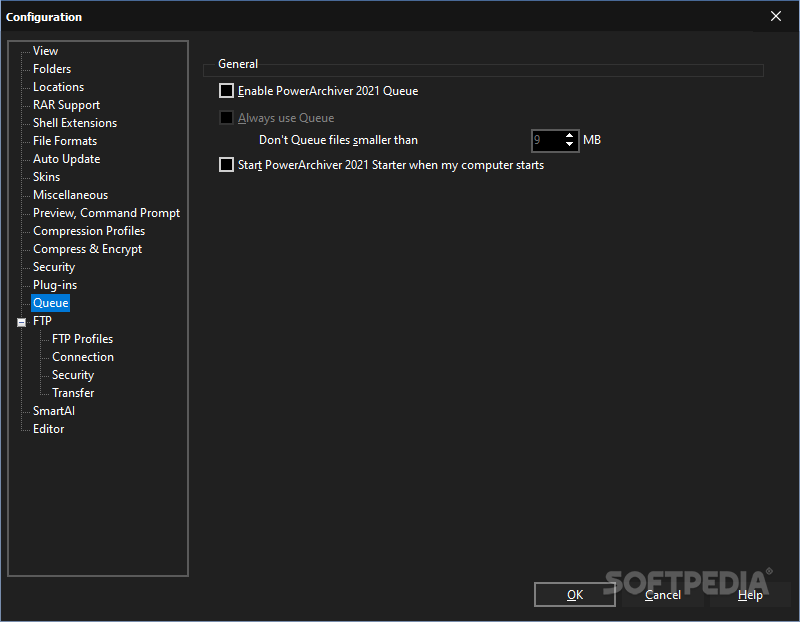800x622 pixels.
Task: Select the Queue tree item
Action: (51, 303)
